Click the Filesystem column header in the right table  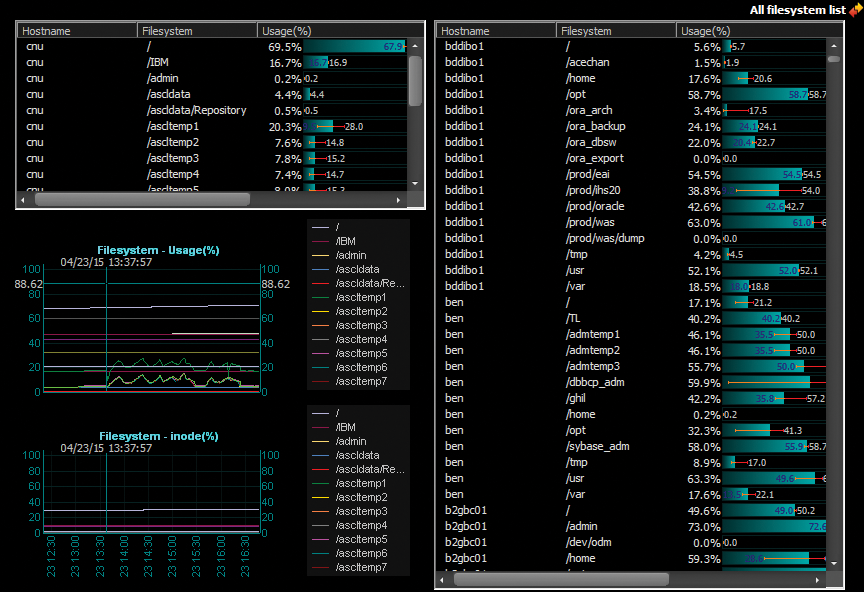click(x=585, y=31)
